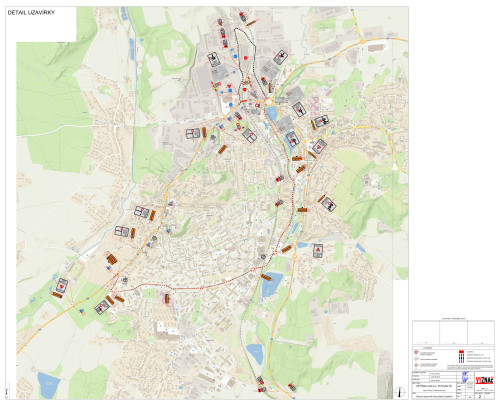Click the roundabout on the northeast orange road
The image size is (500, 404).
click(362, 42)
